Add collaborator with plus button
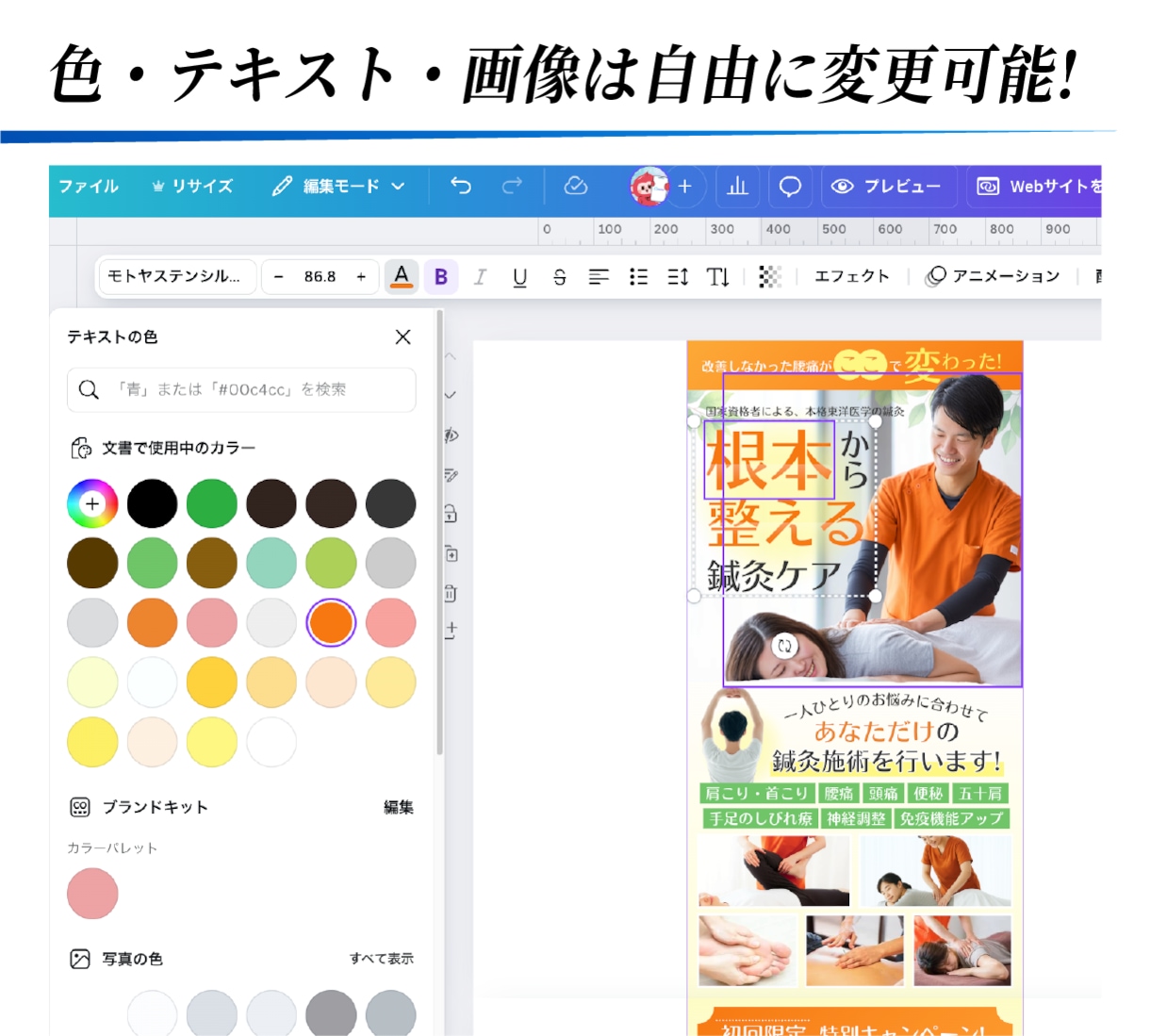 coord(685,187)
